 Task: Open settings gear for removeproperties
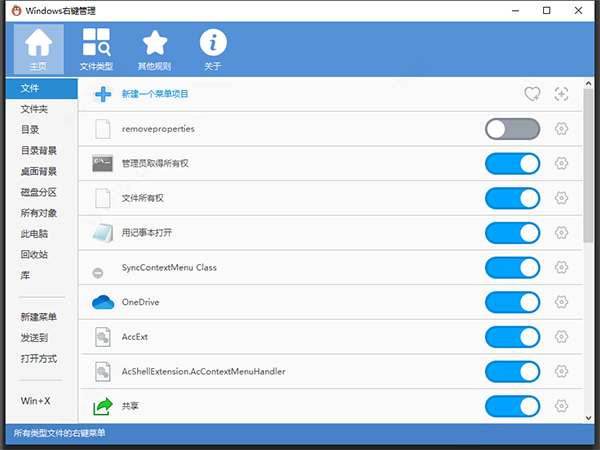pyautogui.click(x=561, y=129)
